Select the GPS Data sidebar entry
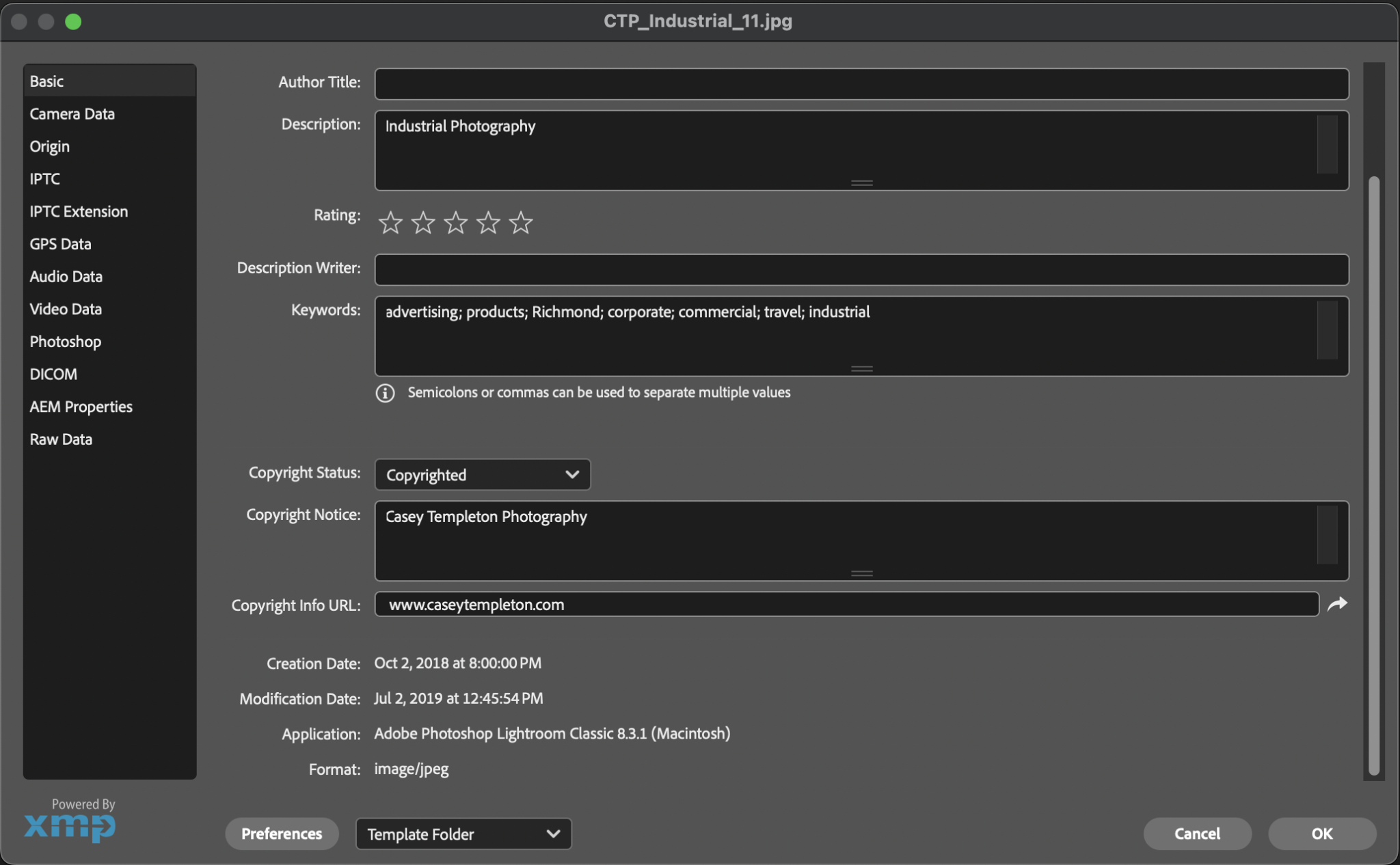The width and height of the screenshot is (1400, 865). [60, 243]
